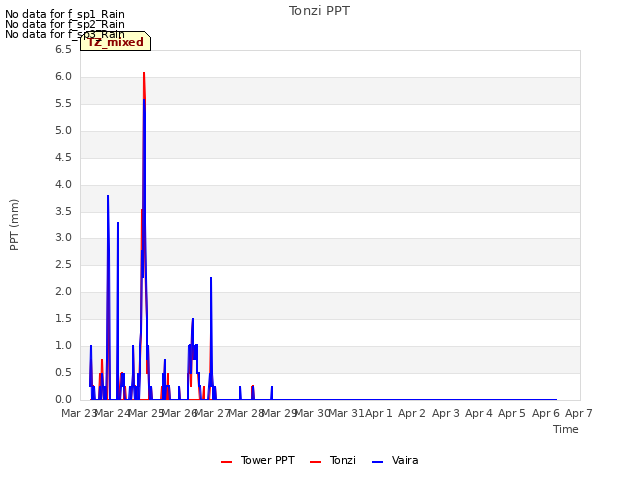Image resolution: width=640 pixels, height=480 pixels.
Task: Click the 1.5 y-axis tick label
Action: [x=63, y=319]
